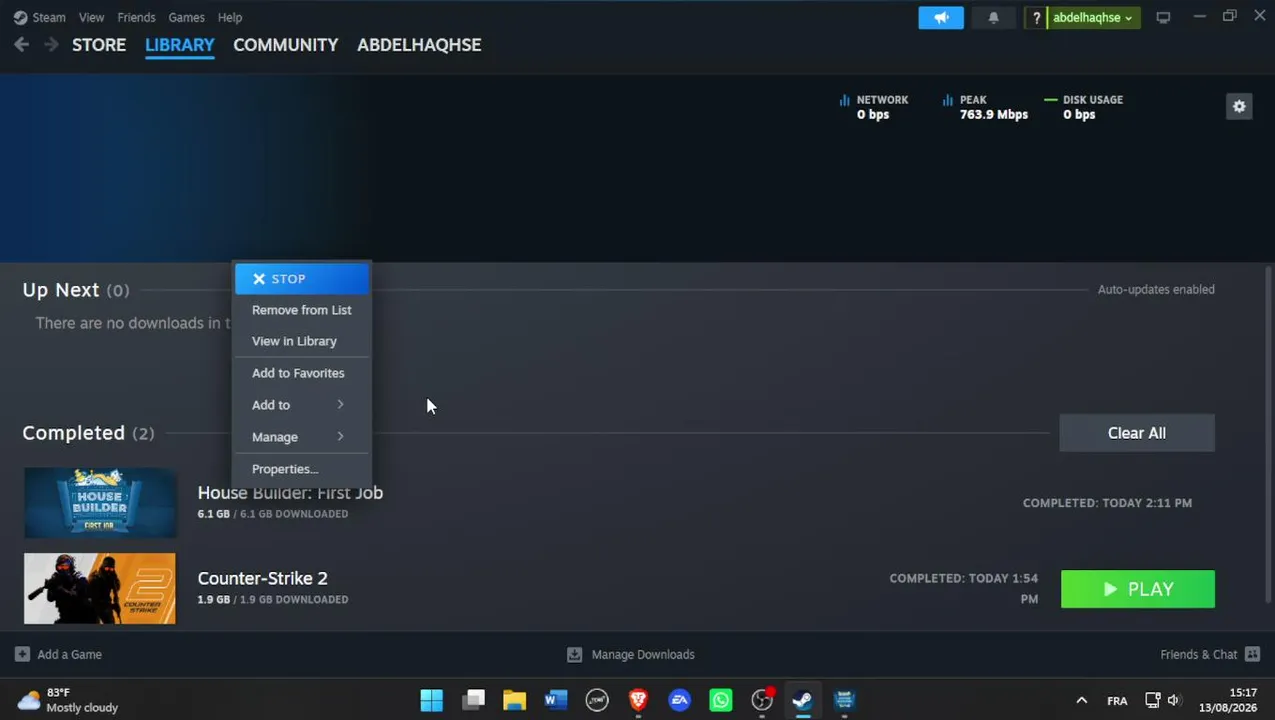
Task: Click the Up Next heading
Action: click(61, 290)
